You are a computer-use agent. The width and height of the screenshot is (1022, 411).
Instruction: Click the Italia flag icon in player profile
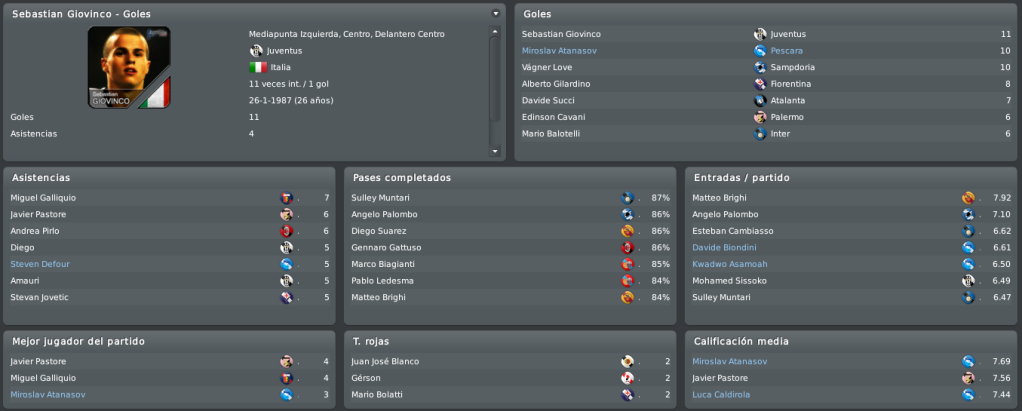pos(258,67)
